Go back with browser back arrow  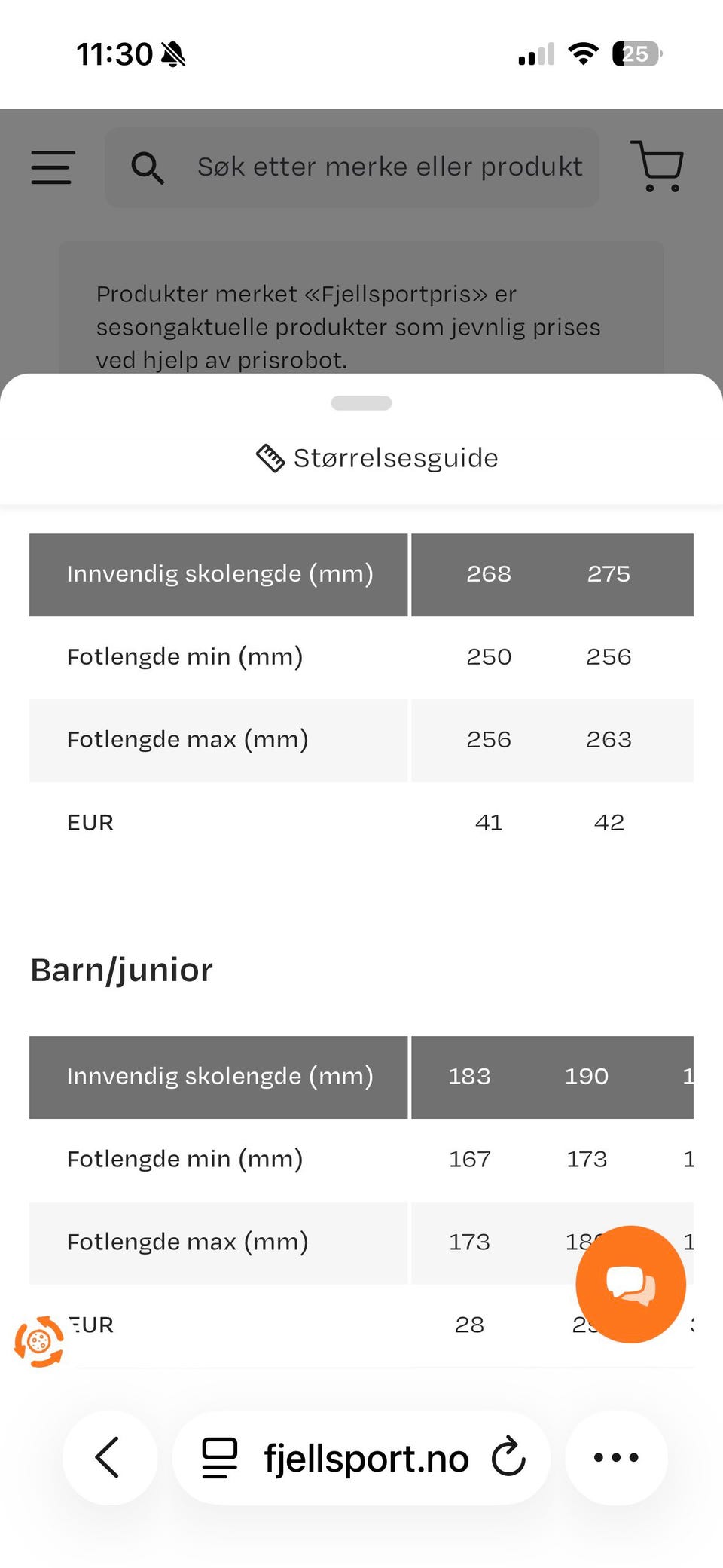tap(108, 1457)
